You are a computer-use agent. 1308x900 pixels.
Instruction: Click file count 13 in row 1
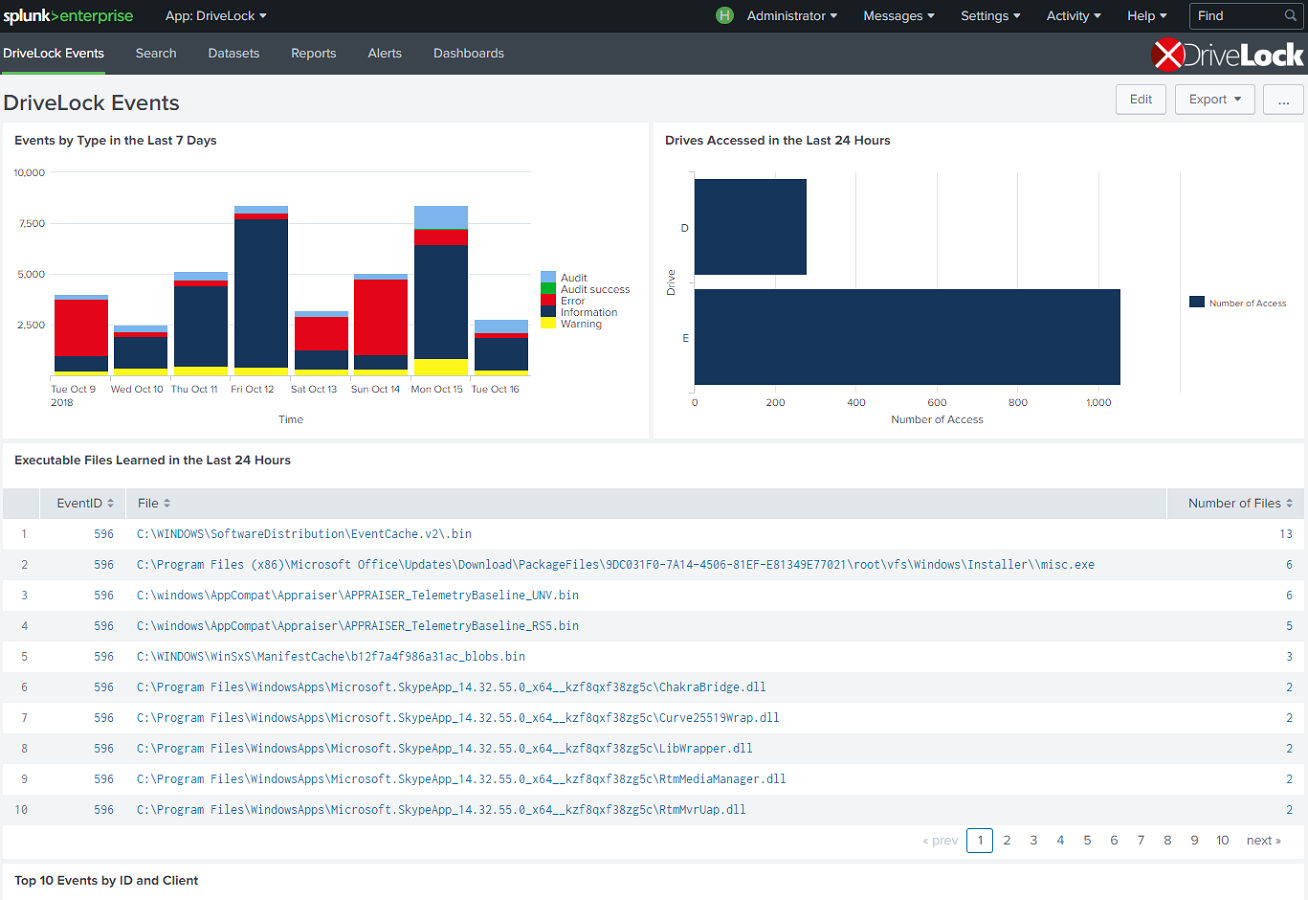pos(1286,534)
